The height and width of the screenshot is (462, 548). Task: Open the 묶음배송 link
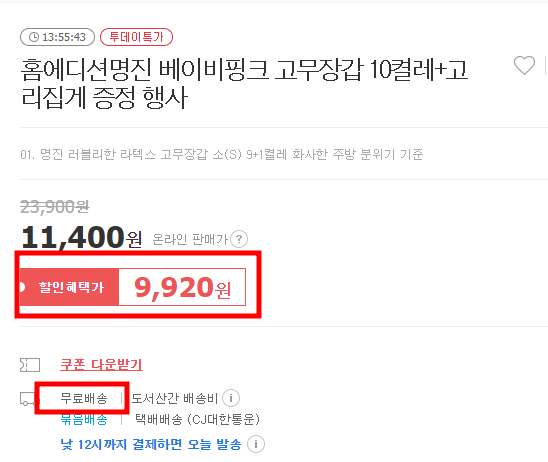pyautogui.click(x=84, y=419)
